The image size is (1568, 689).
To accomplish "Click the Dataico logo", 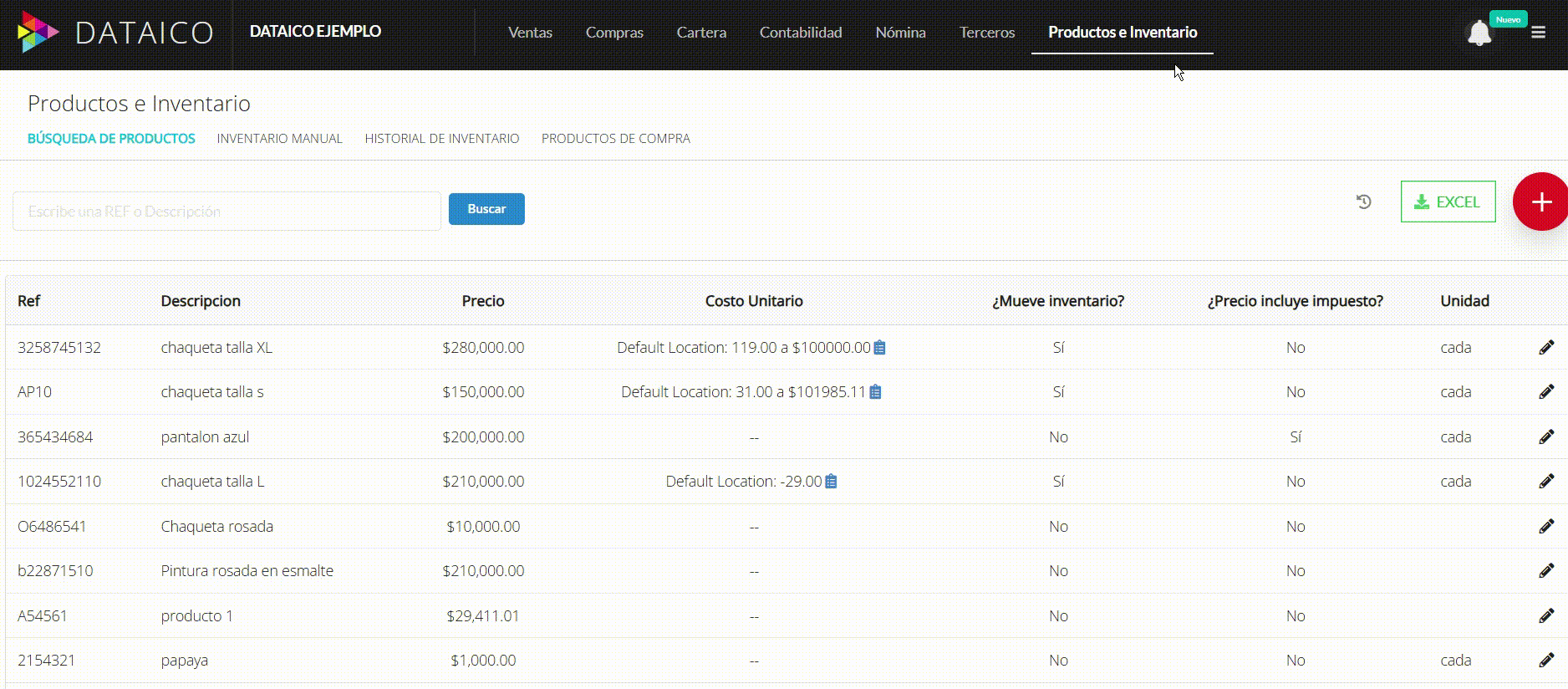I will point(115,33).
